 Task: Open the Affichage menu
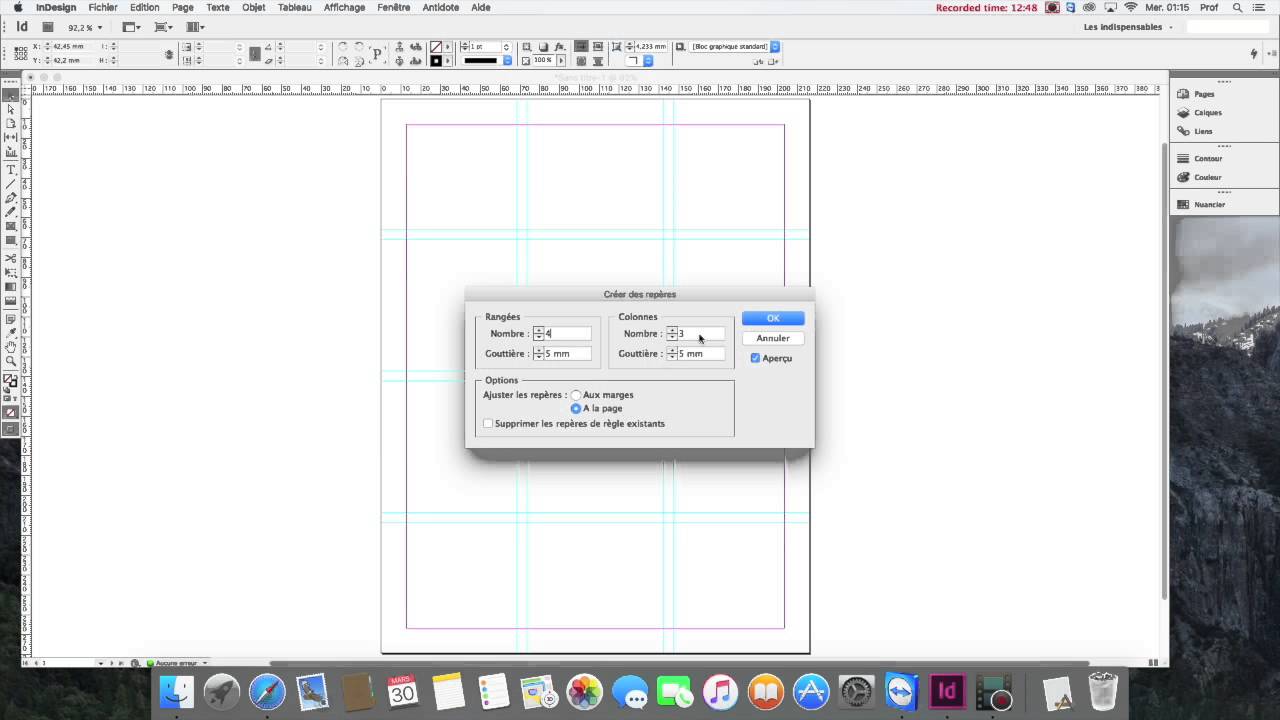click(x=344, y=7)
